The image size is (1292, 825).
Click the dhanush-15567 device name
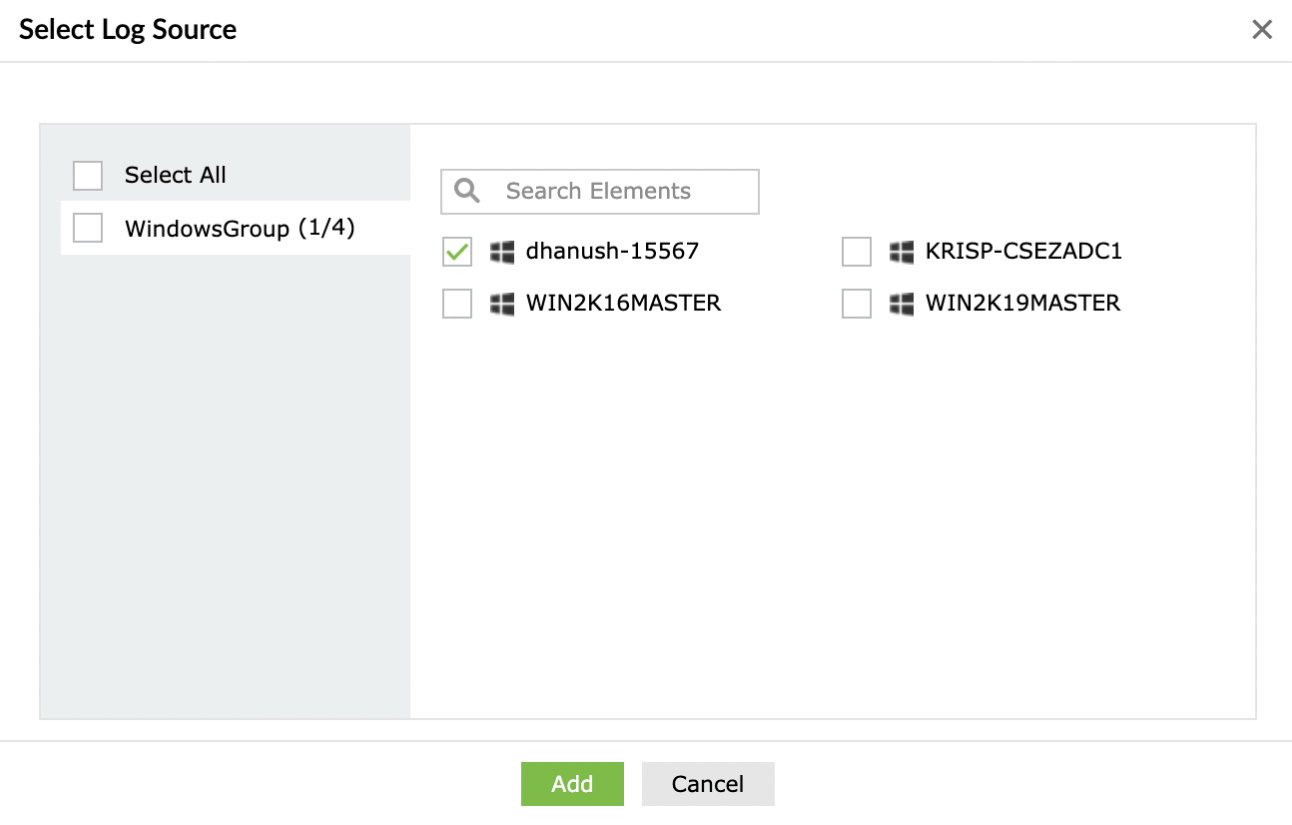[612, 252]
